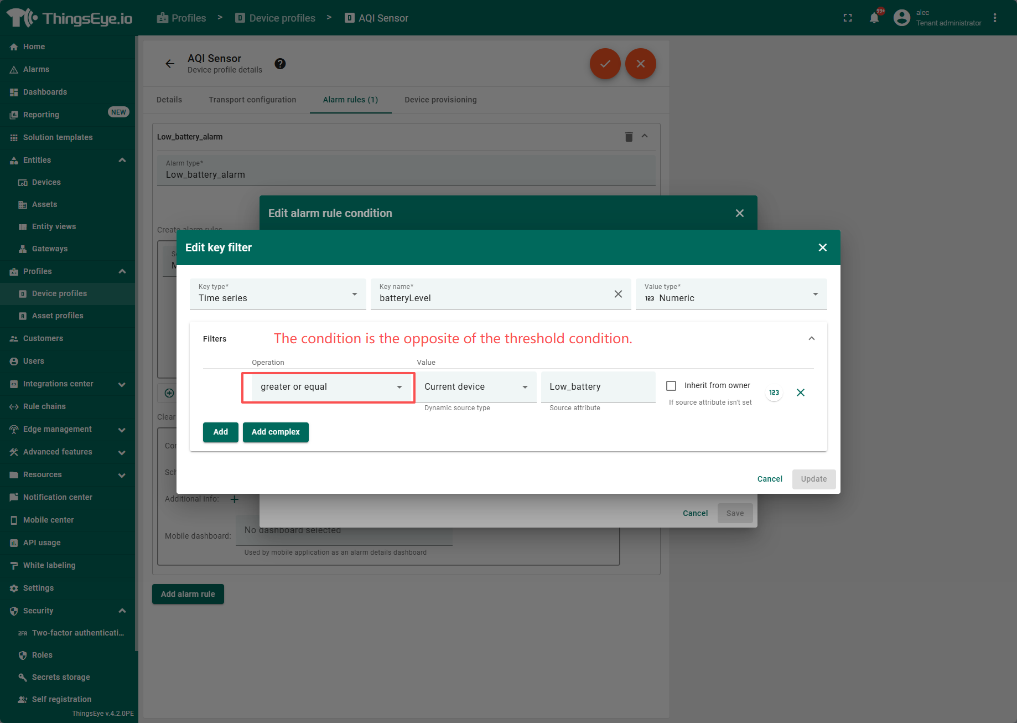Toggle fullscreen mode icon in header
This screenshot has width=1017, height=723.
[x=848, y=18]
